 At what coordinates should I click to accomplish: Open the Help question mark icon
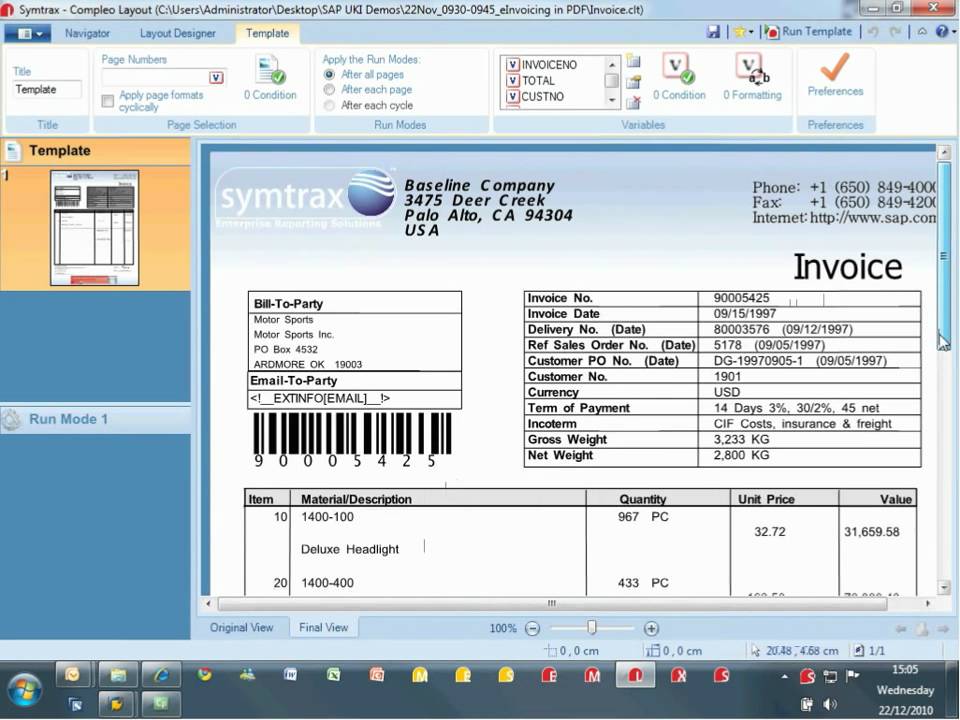point(941,32)
